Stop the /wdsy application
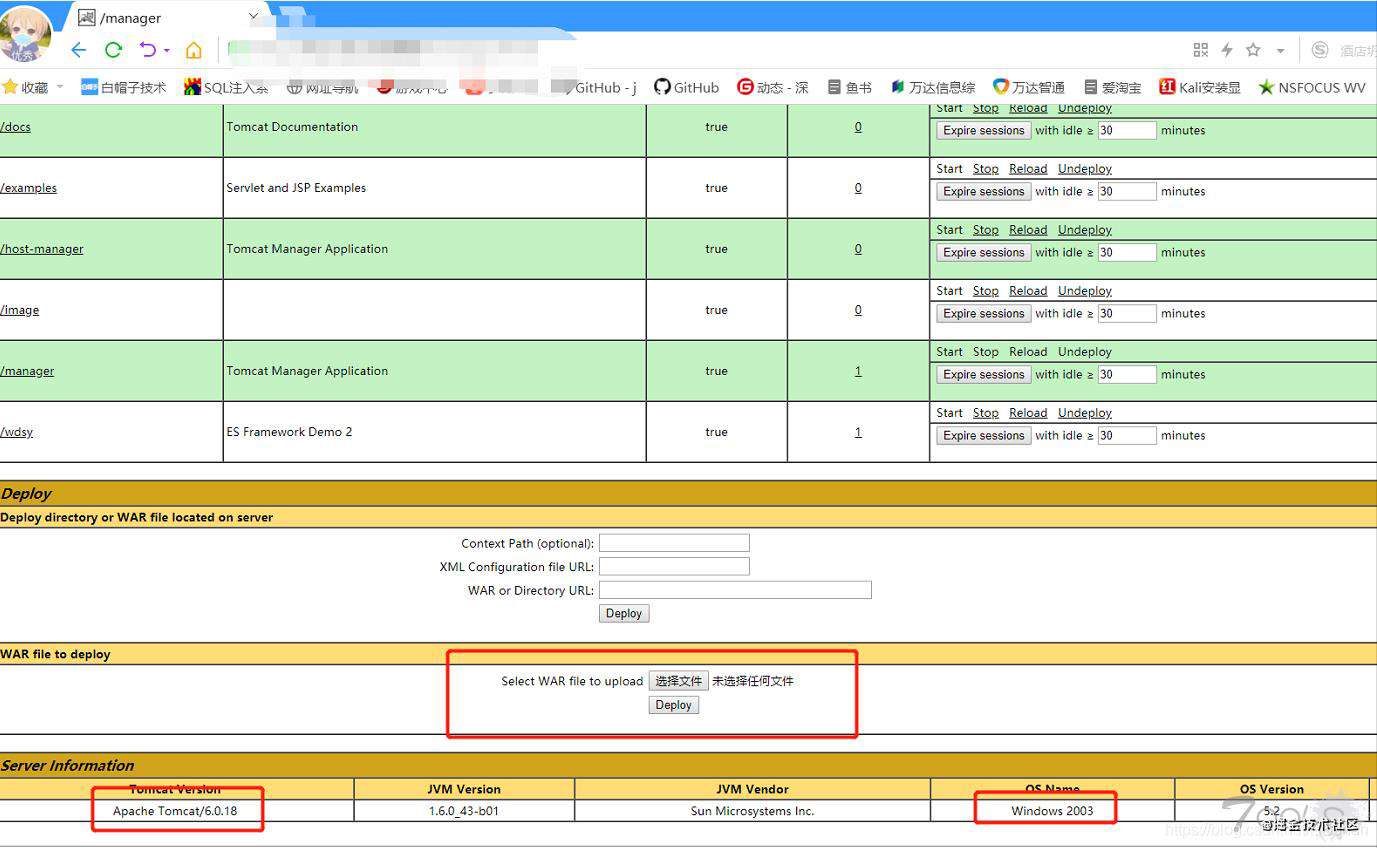Viewport: 1377px width, 848px height. click(986, 413)
